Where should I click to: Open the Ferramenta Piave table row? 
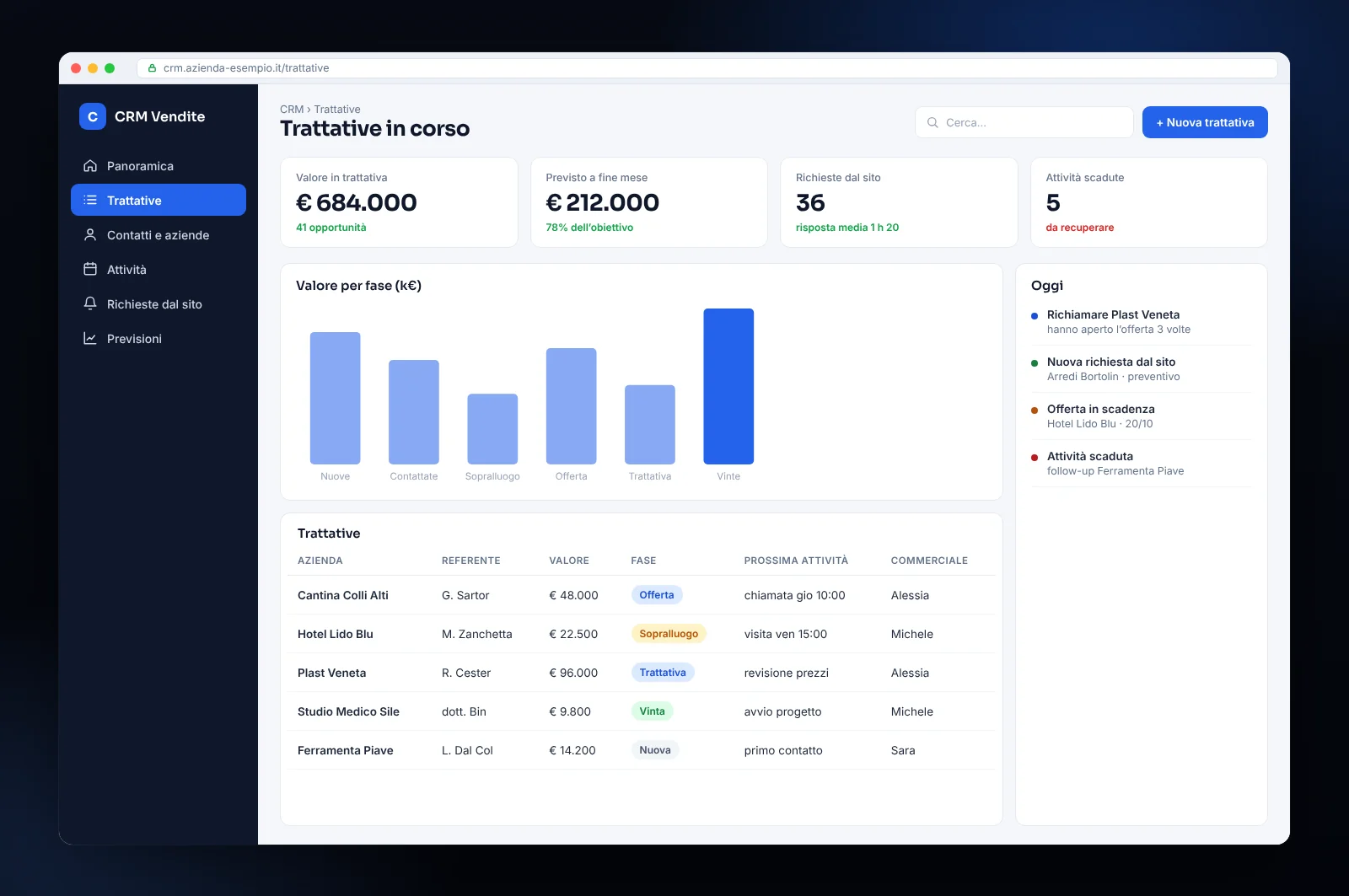[x=642, y=750]
